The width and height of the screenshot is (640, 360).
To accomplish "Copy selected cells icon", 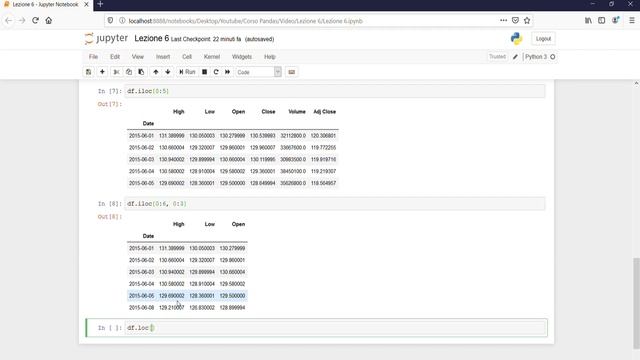I will (129, 72).
